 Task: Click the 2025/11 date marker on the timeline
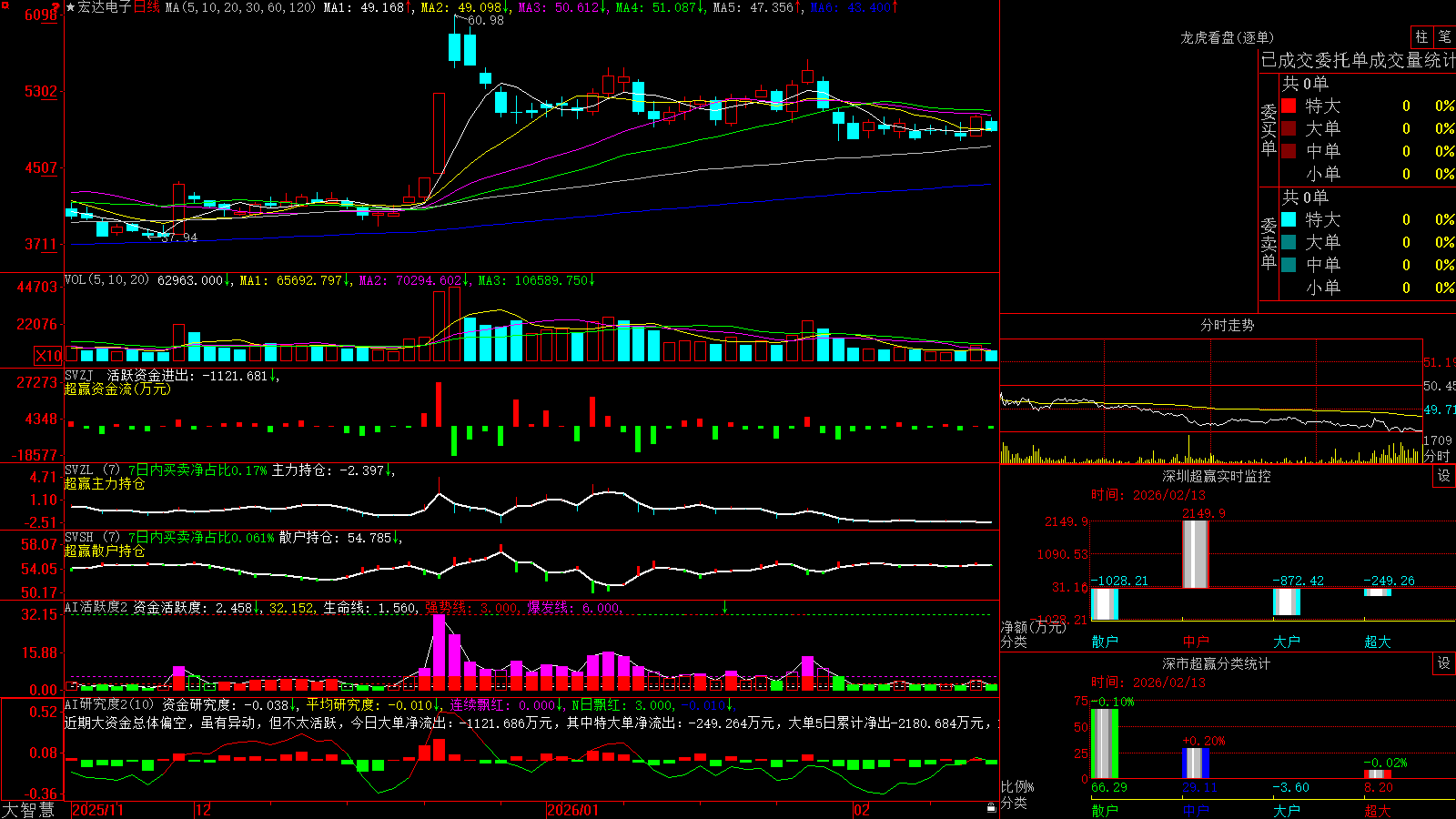click(97, 810)
